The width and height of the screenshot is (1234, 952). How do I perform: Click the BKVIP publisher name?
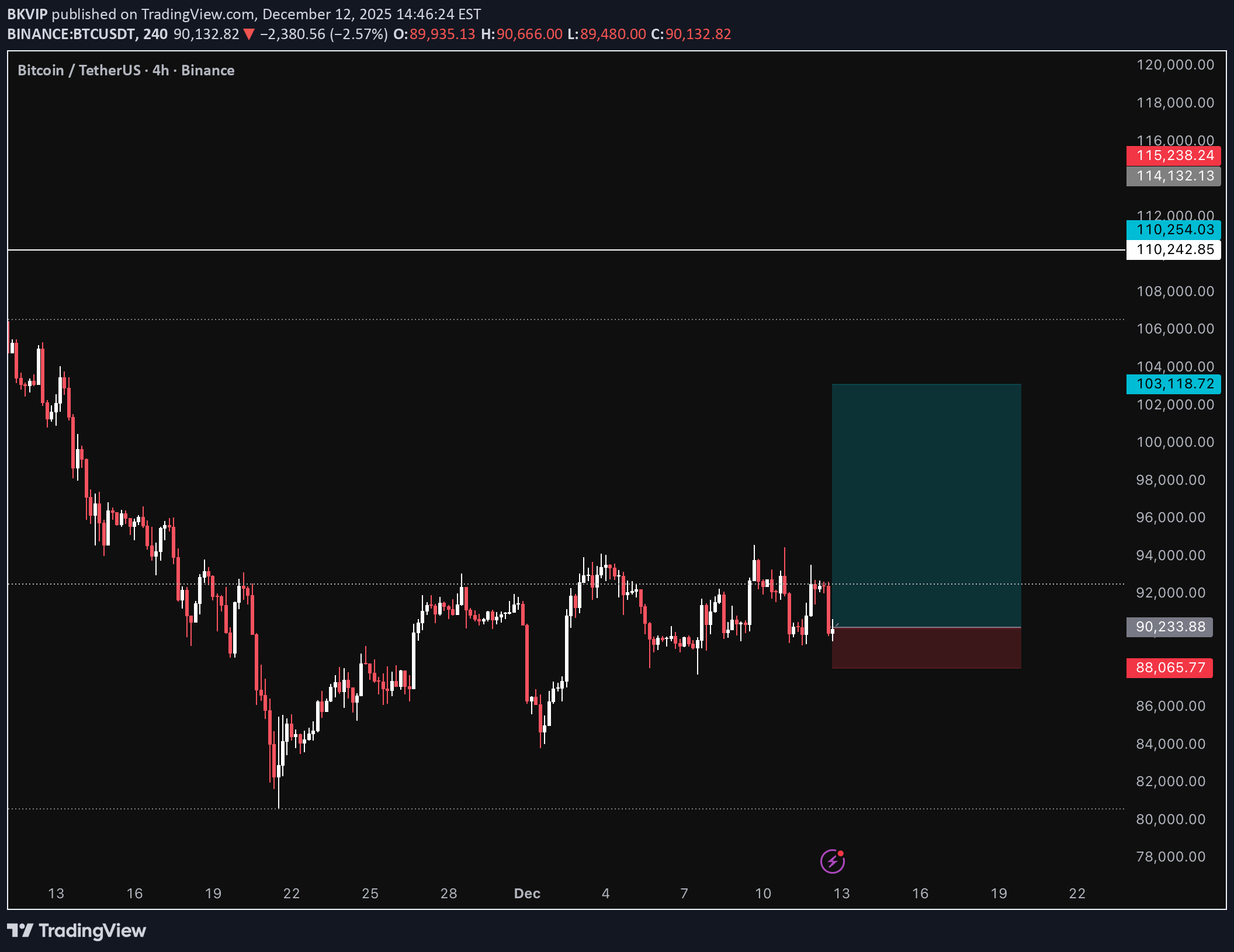[x=27, y=14]
